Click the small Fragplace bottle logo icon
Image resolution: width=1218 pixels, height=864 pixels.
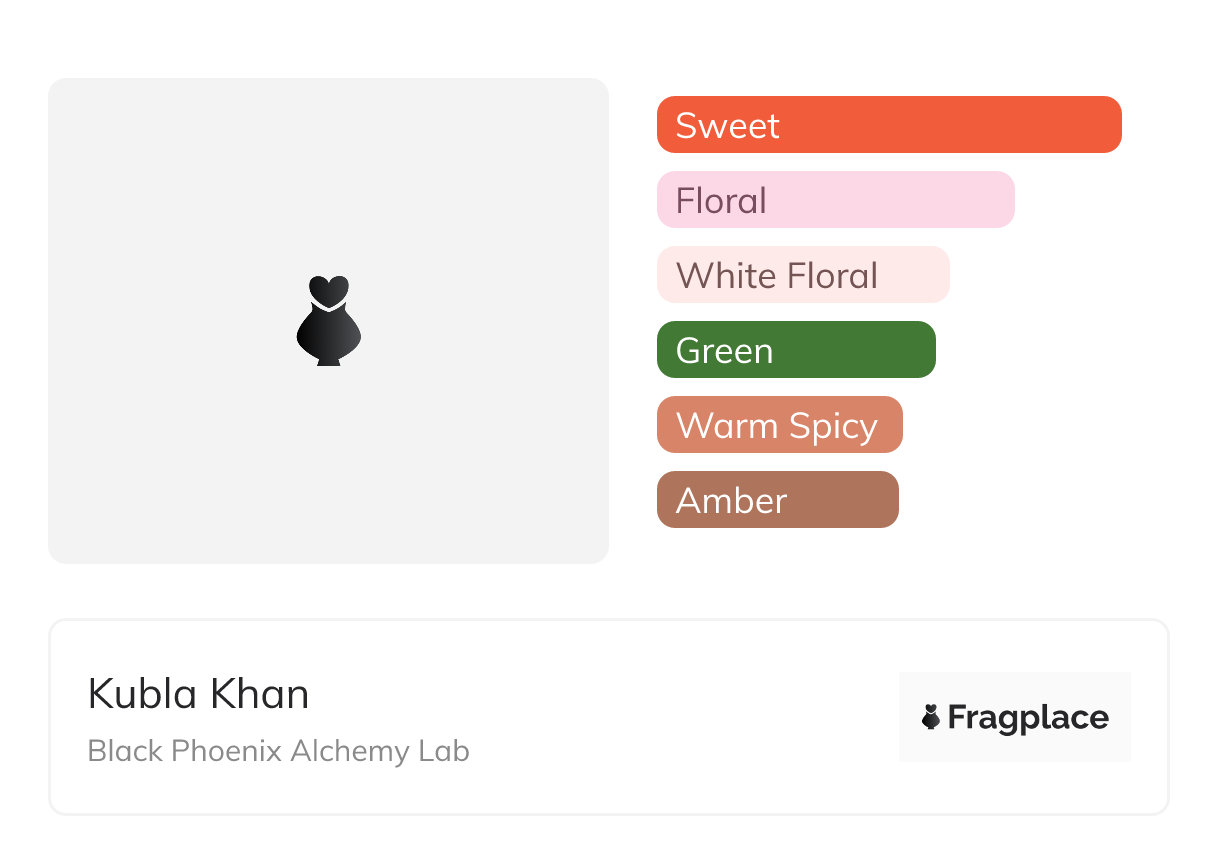[x=931, y=717]
